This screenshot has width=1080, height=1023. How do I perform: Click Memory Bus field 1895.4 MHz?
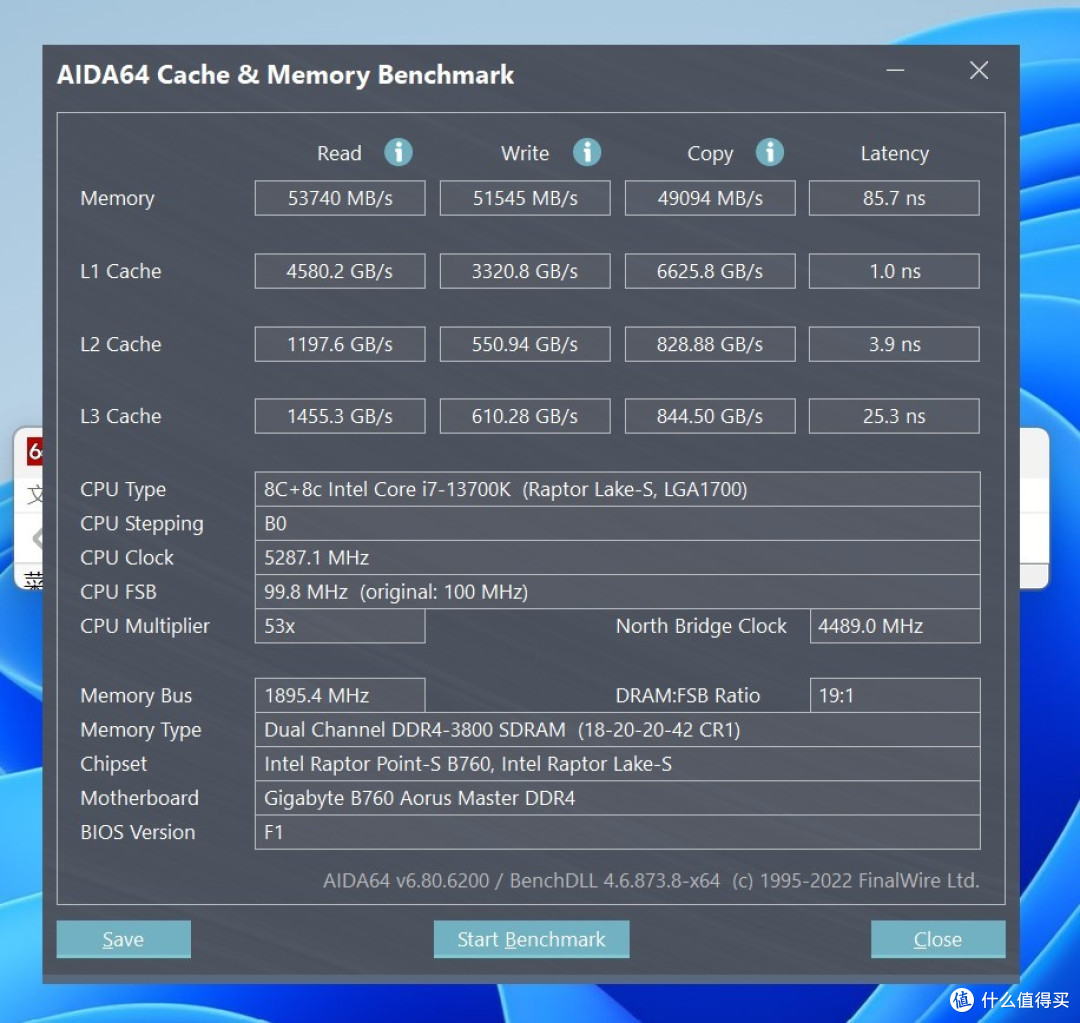(x=340, y=696)
